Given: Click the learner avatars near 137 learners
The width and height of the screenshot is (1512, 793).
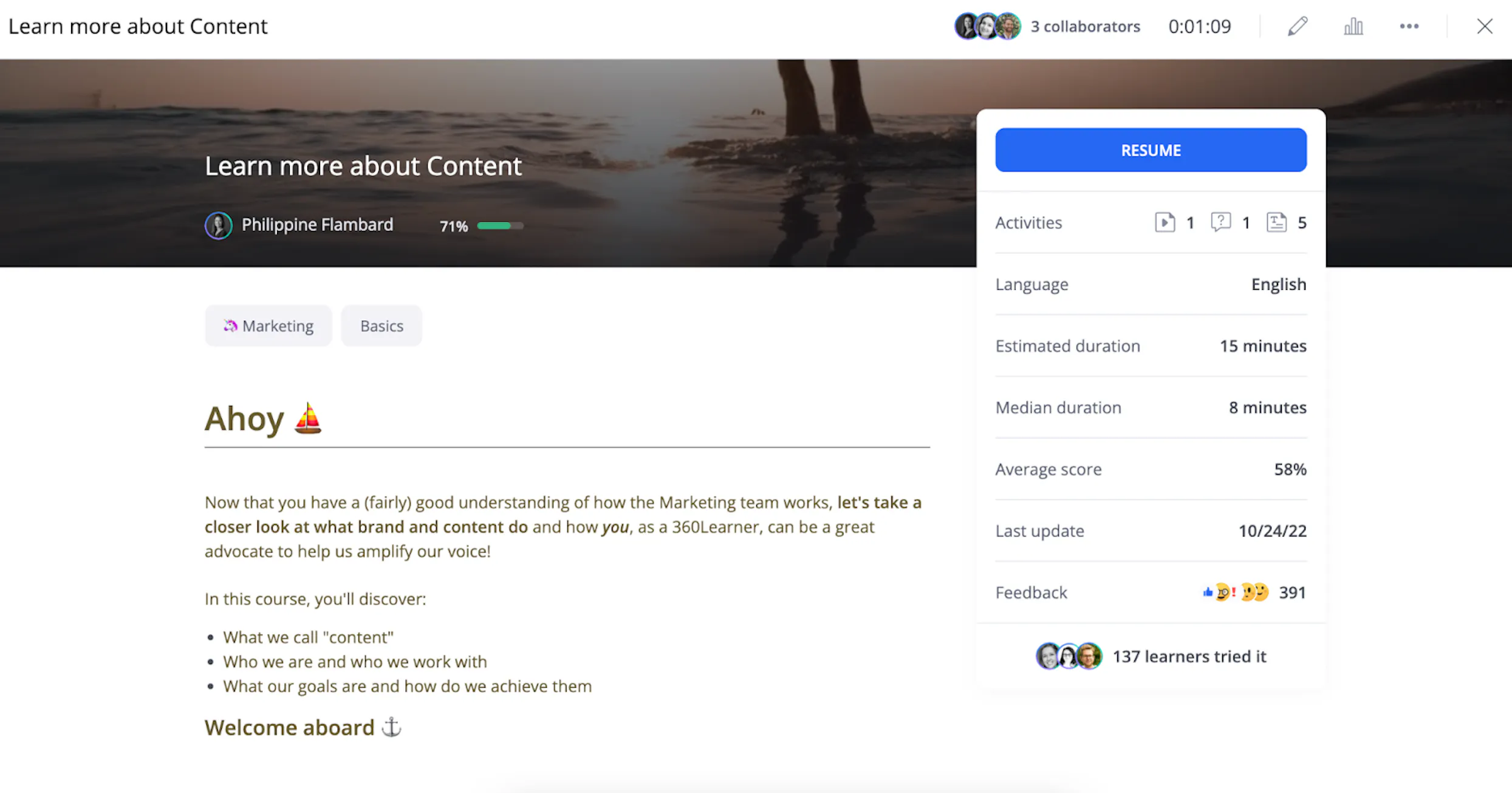Looking at the screenshot, I should (1069, 656).
